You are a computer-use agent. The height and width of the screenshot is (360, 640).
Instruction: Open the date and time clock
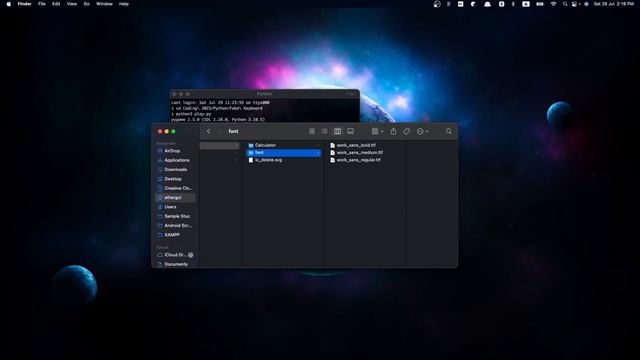click(613, 4)
